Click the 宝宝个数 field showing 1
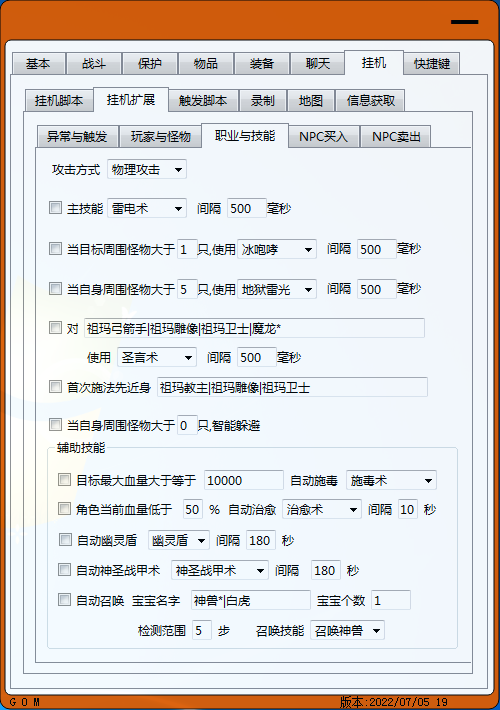 click(391, 600)
